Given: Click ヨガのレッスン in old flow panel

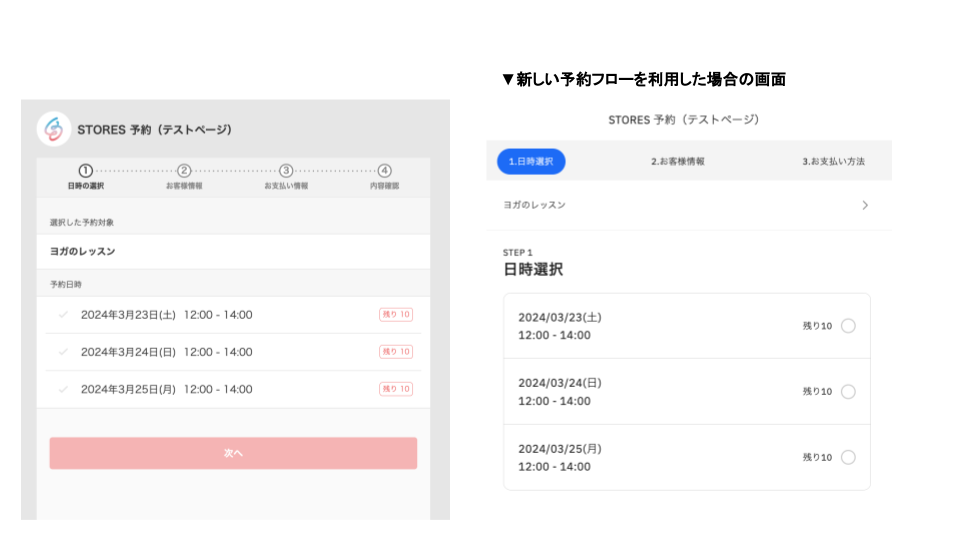Looking at the screenshot, I should point(82,252).
